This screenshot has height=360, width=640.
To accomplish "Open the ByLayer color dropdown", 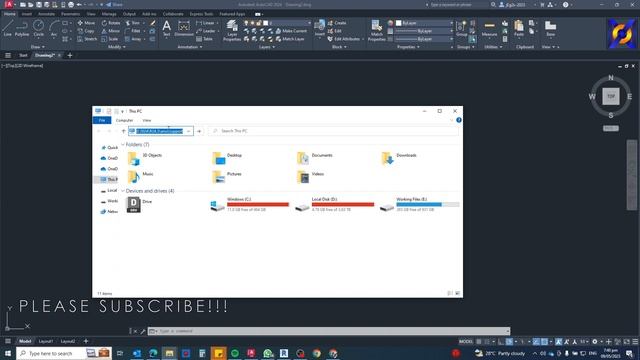I will 451,23.
